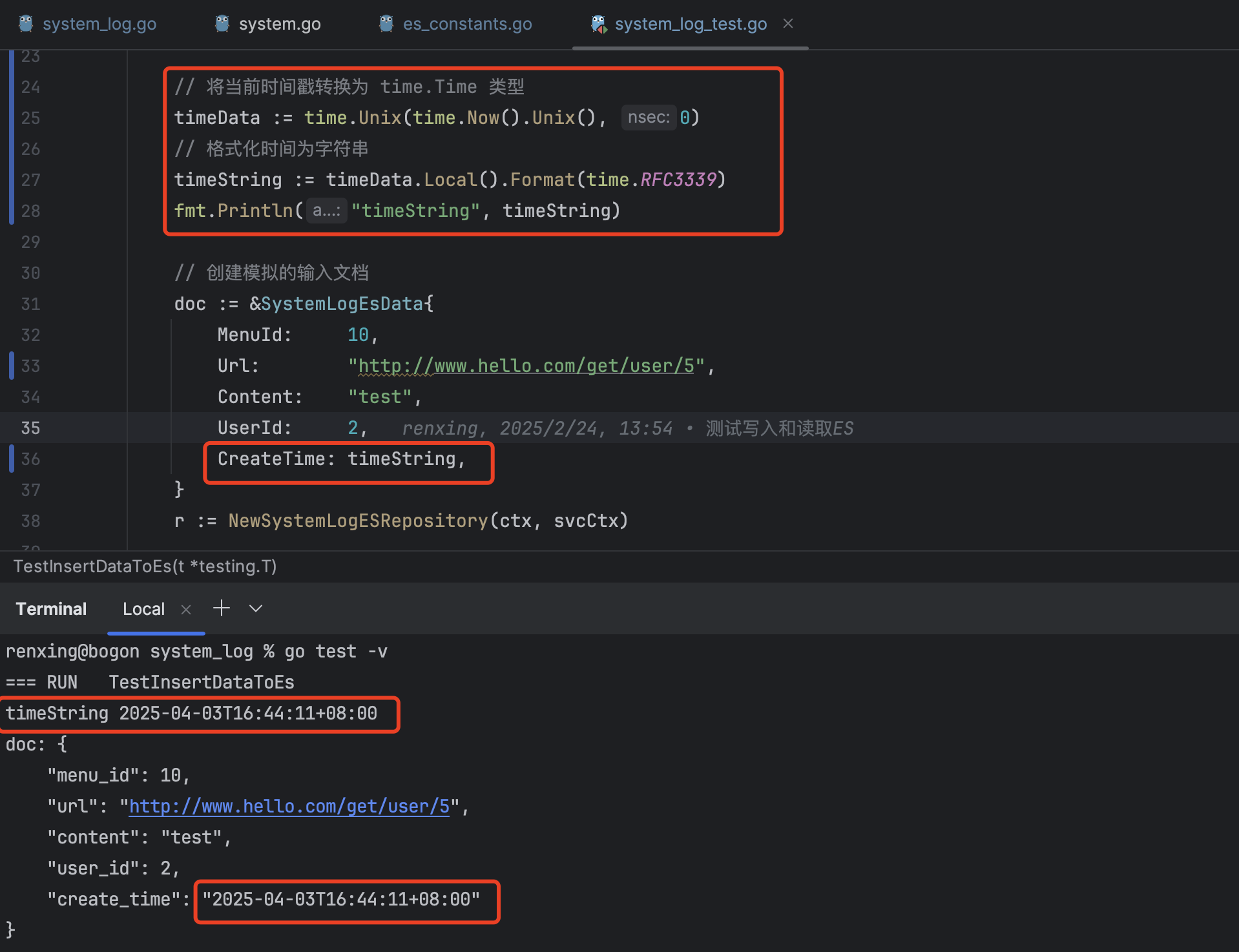The image size is (1239, 952).
Task: Click the a...: parameter hint in Println
Action: point(327,211)
